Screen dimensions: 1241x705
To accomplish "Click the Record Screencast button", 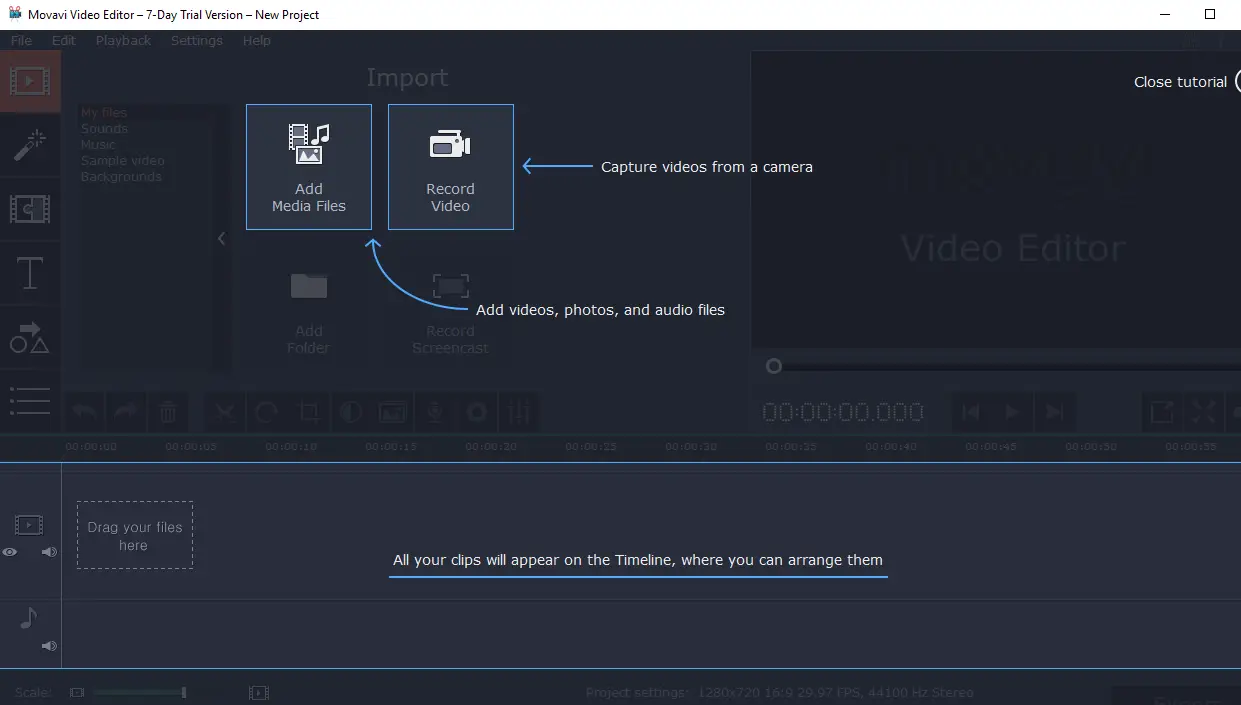I will click(451, 310).
